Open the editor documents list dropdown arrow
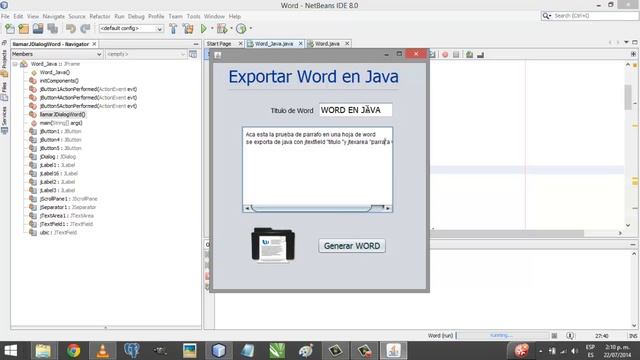Screen dimensions: 640x360 click(627, 42)
